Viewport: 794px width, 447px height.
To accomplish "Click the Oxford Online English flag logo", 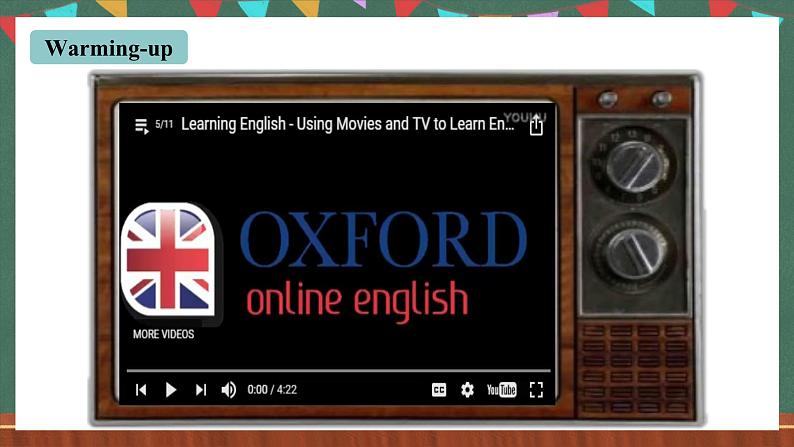I will pyautogui.click(x=168, y=259).
